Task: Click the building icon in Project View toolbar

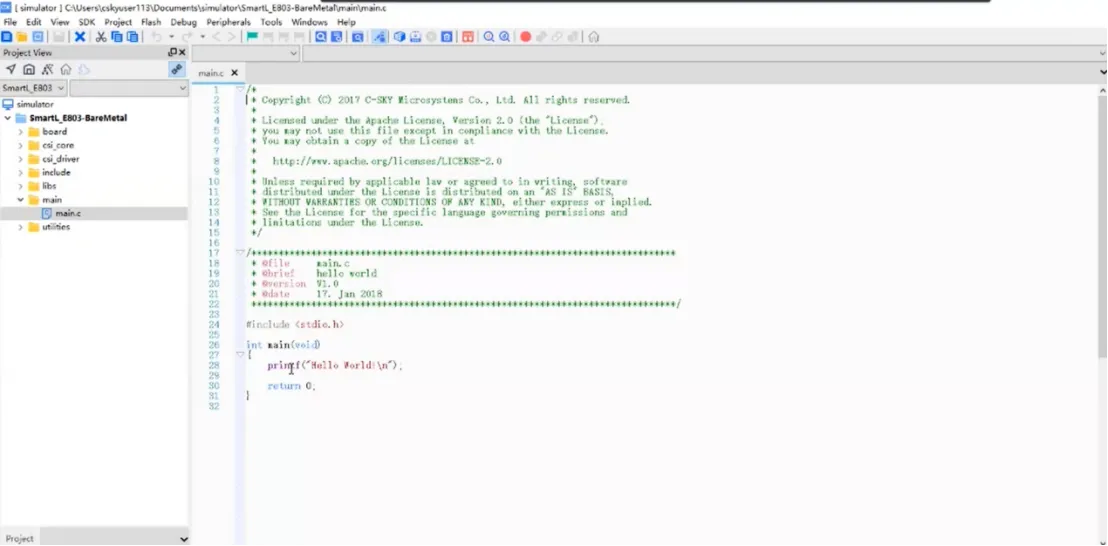Action: click(29, 69)
